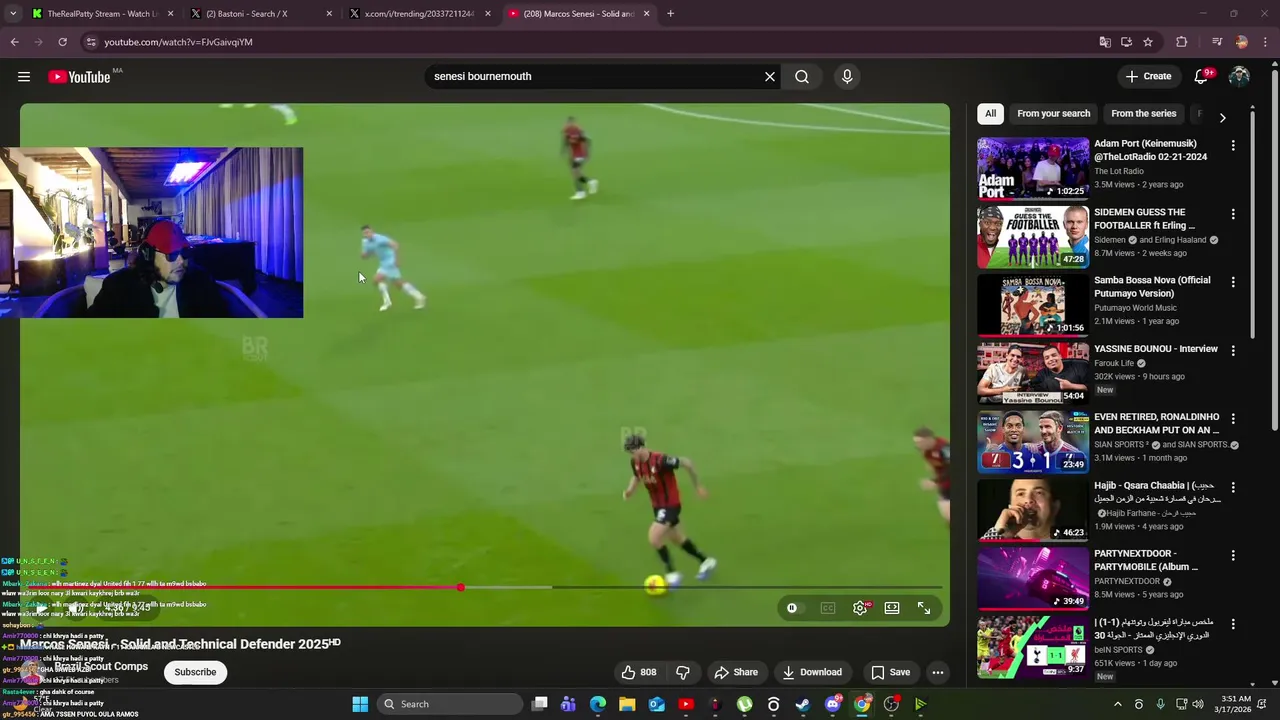Image resolution: width=1280 pixels, height=720 pixels.
Task: Reload the page
Action: 62,42
